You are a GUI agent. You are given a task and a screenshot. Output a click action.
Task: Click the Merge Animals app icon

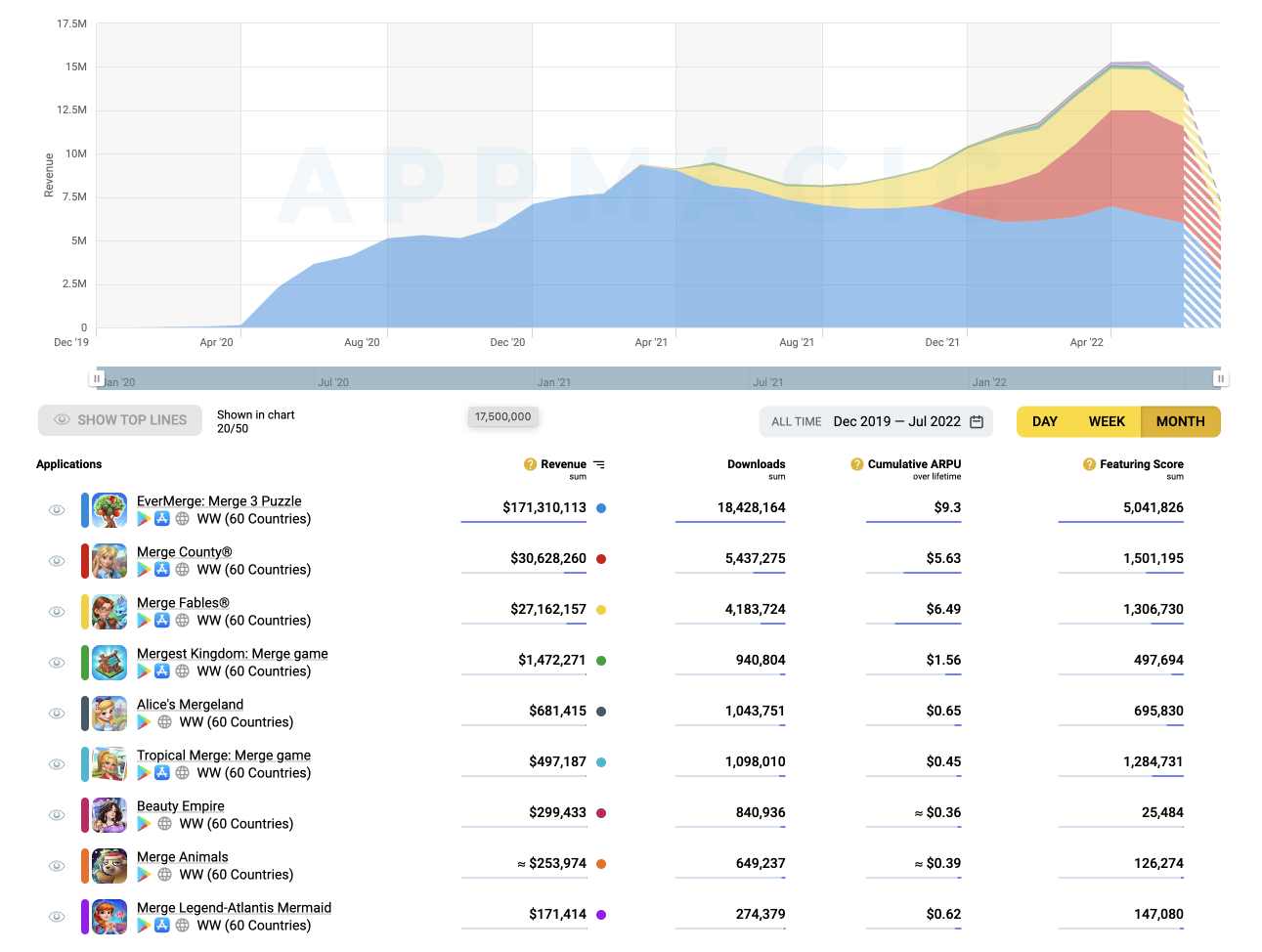[x=109, y=866]
